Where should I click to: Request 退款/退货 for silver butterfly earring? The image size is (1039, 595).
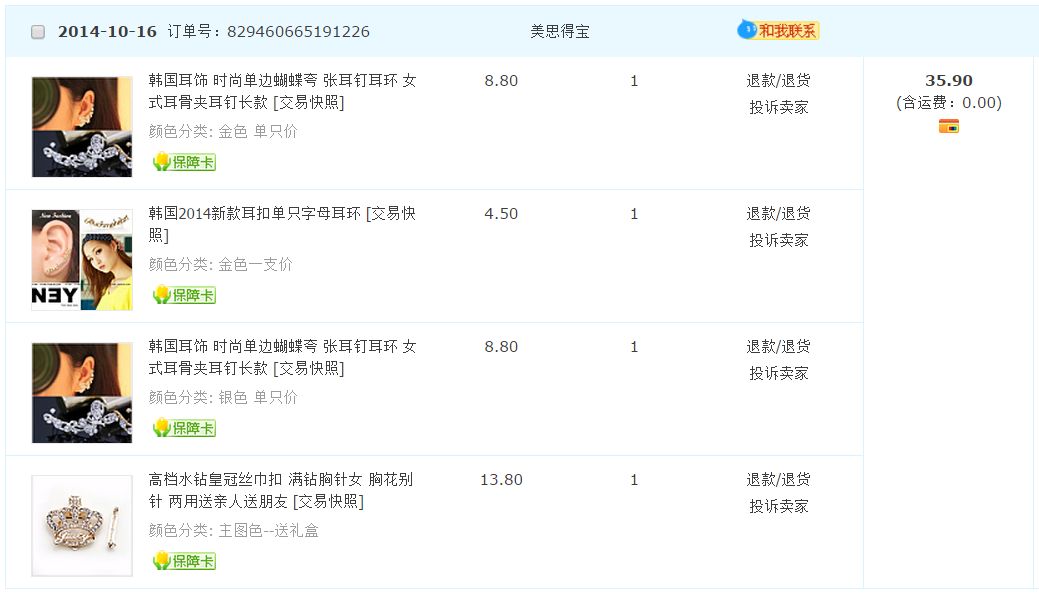778,347
